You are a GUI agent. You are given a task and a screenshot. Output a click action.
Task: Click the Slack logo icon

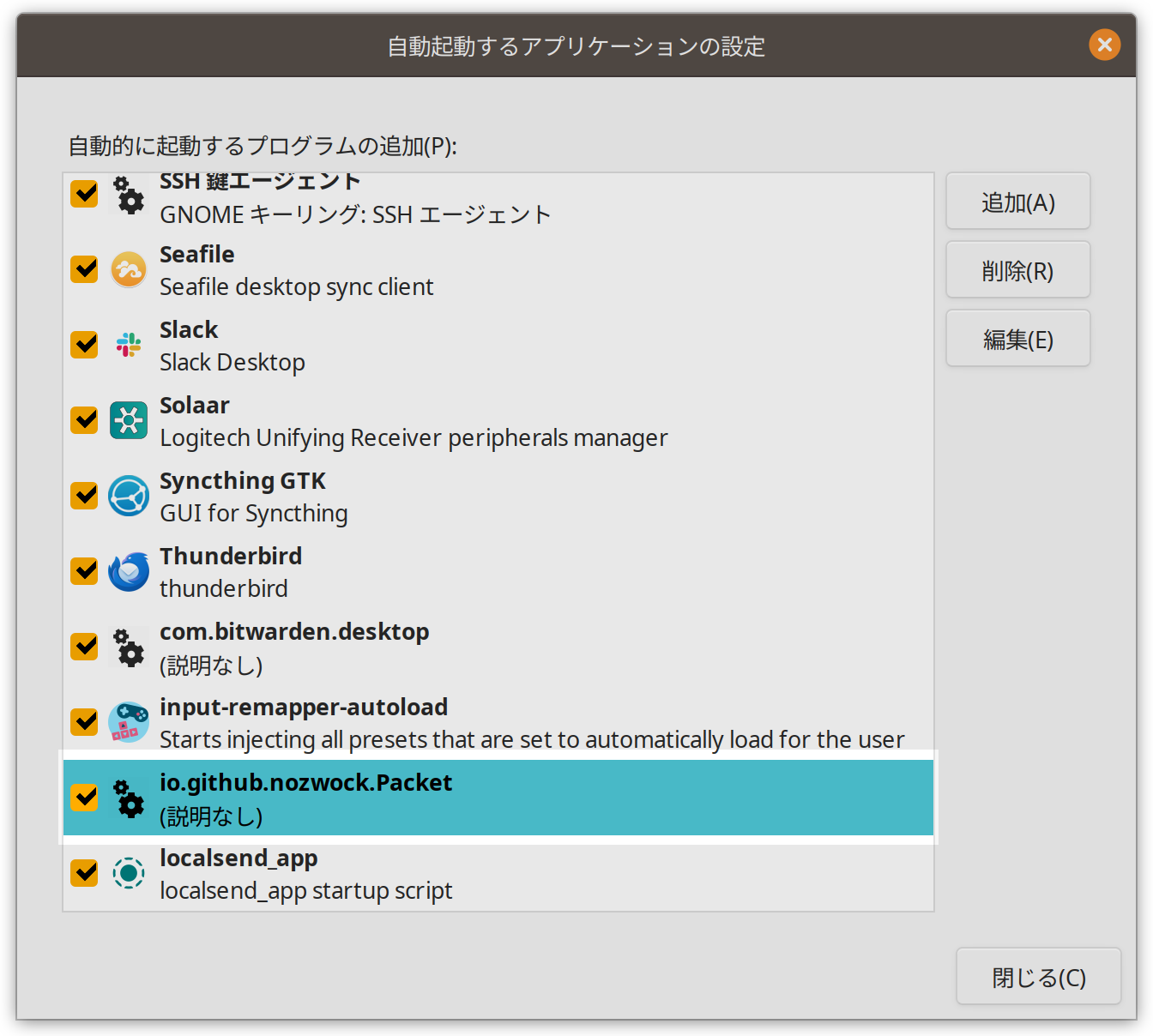(129, 345)
